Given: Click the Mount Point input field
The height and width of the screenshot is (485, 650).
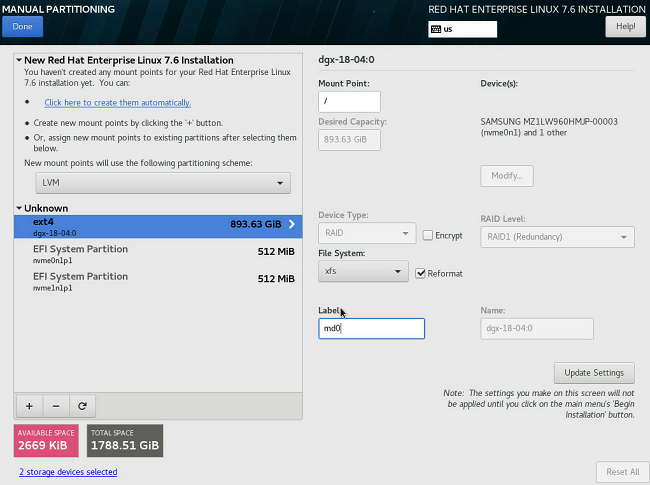Looking at the screenshot, I should [x=349, y=102].
